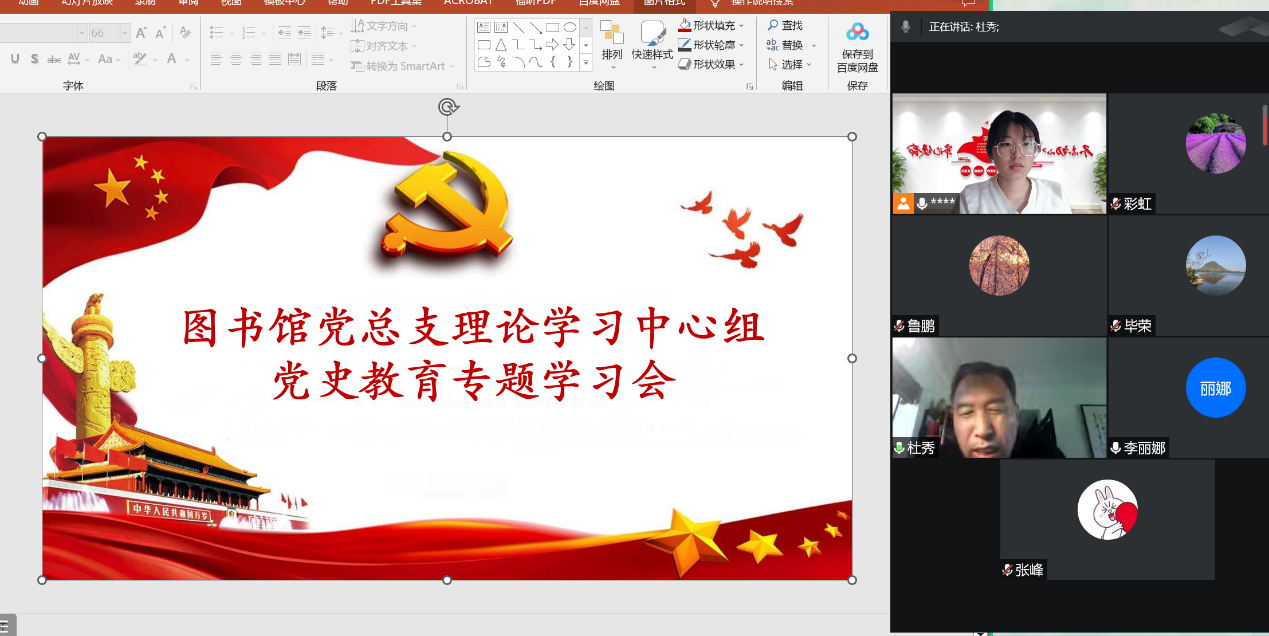Open 快速样式 quick styles gallery
1269x636 pixels.
(652, 44)
